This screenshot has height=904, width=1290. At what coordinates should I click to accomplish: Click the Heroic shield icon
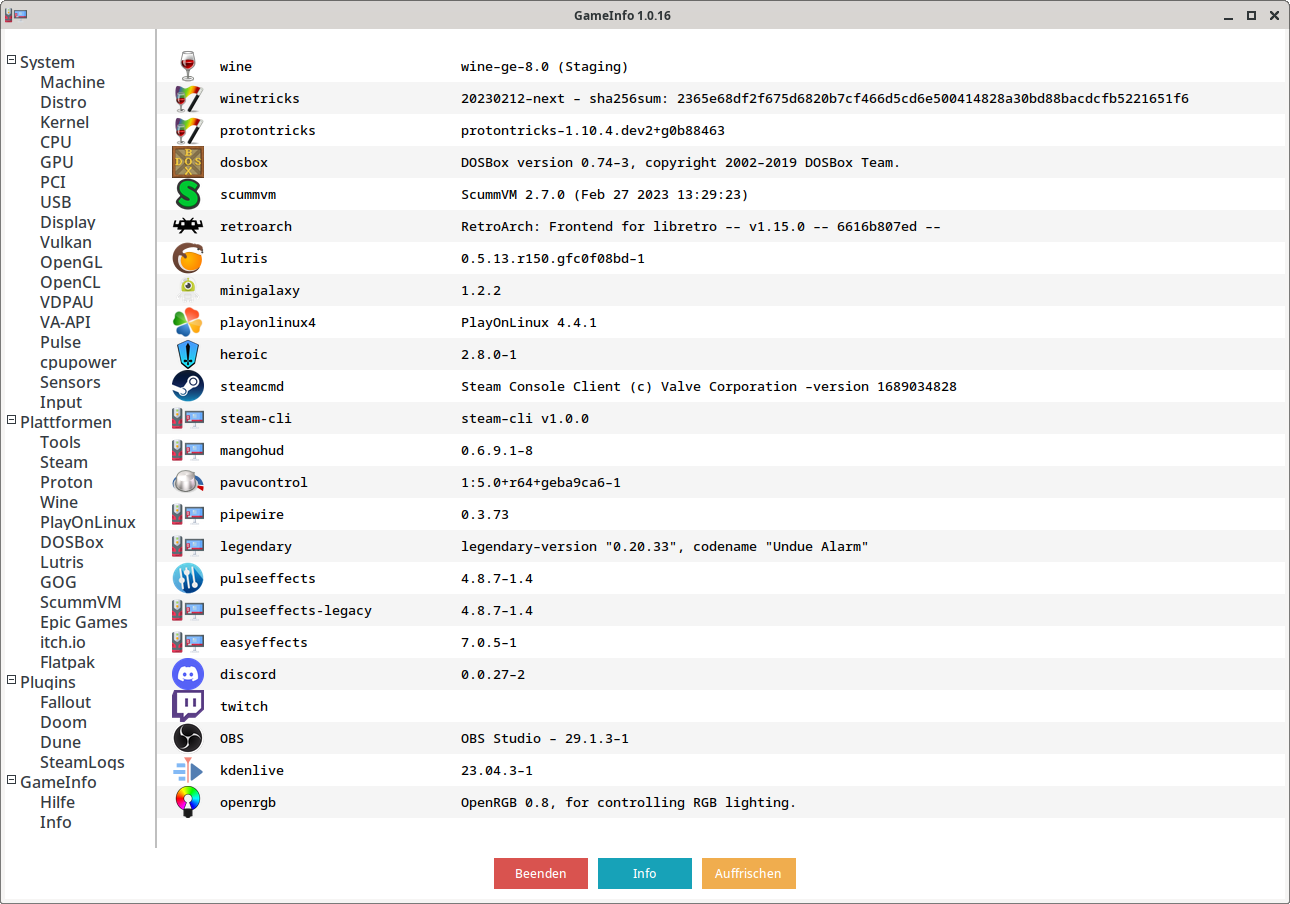pyautogui.click(x=188, y=354)
